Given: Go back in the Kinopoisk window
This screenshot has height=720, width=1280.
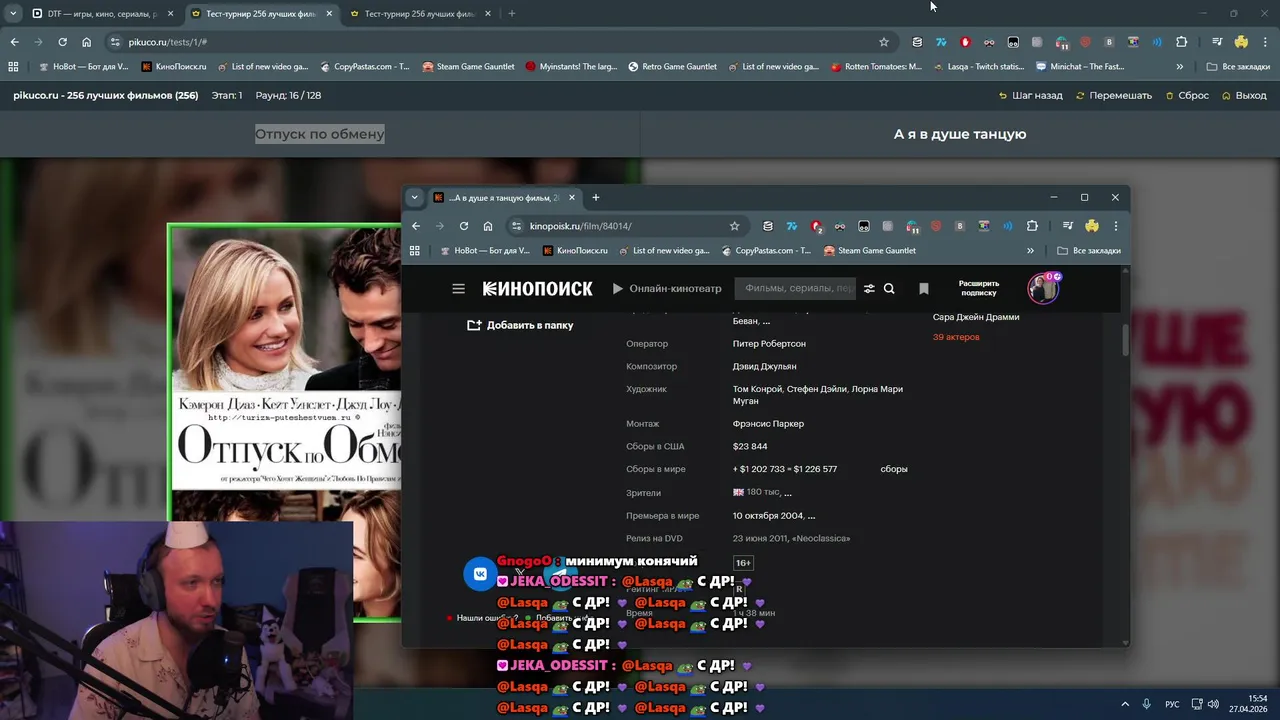Looking at the screenshot, I should point(416,226).
